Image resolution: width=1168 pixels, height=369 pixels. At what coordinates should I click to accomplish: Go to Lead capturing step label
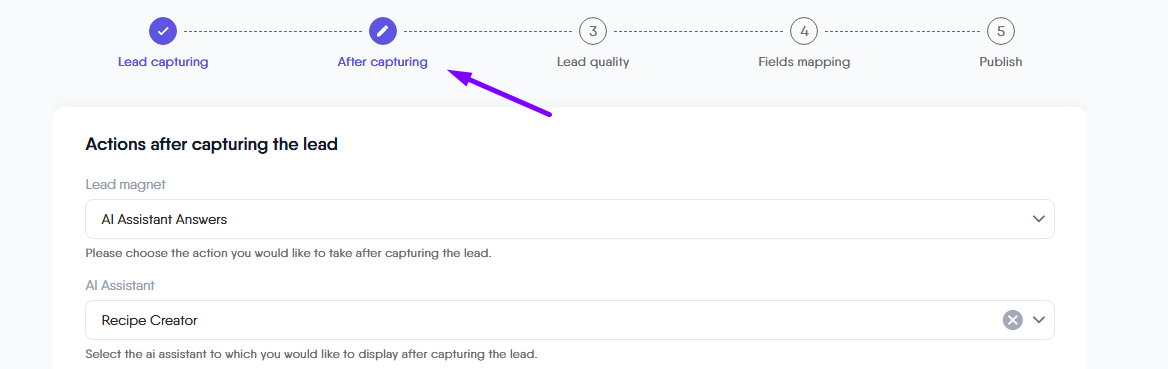tap(163, 62)
